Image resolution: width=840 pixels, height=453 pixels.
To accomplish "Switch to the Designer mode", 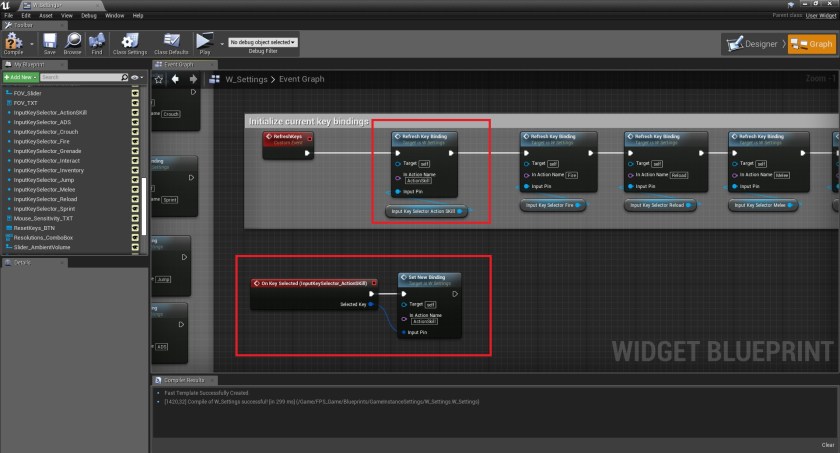I will 753,44.
